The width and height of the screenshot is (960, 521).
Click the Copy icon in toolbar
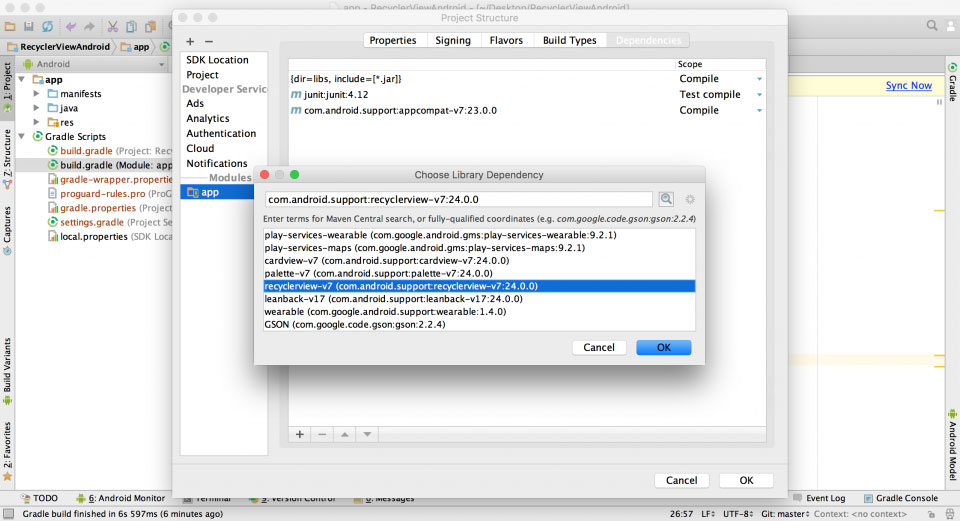[131, 26]
